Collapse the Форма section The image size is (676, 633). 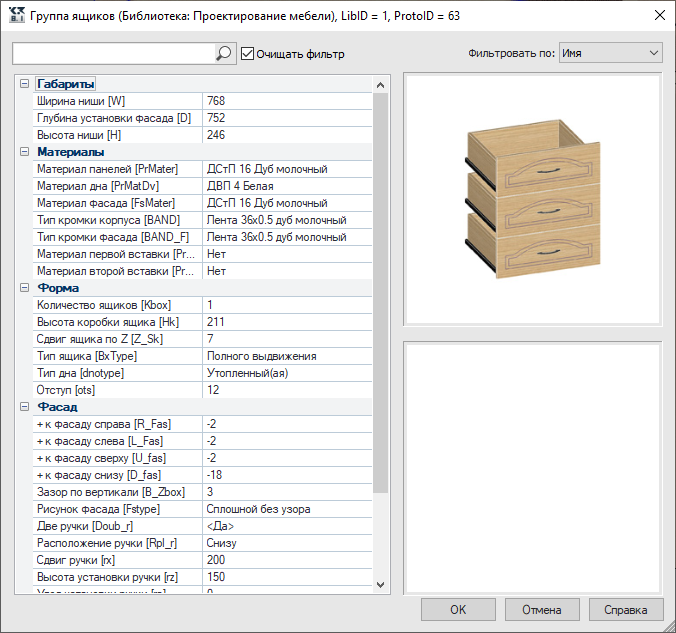25,288
